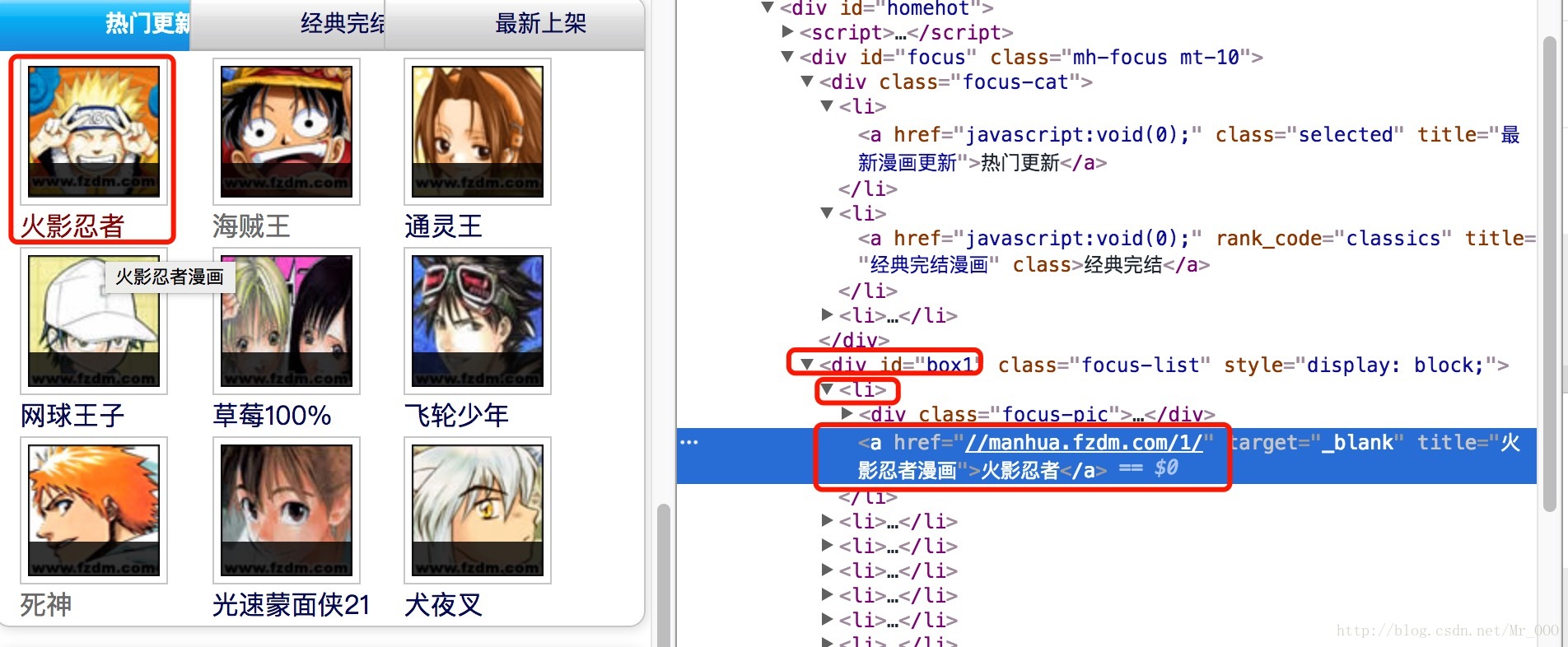Open the 网球王子 cover thumbnail
The height and width of the screenshot is (647, 1568).
point(94,321)
